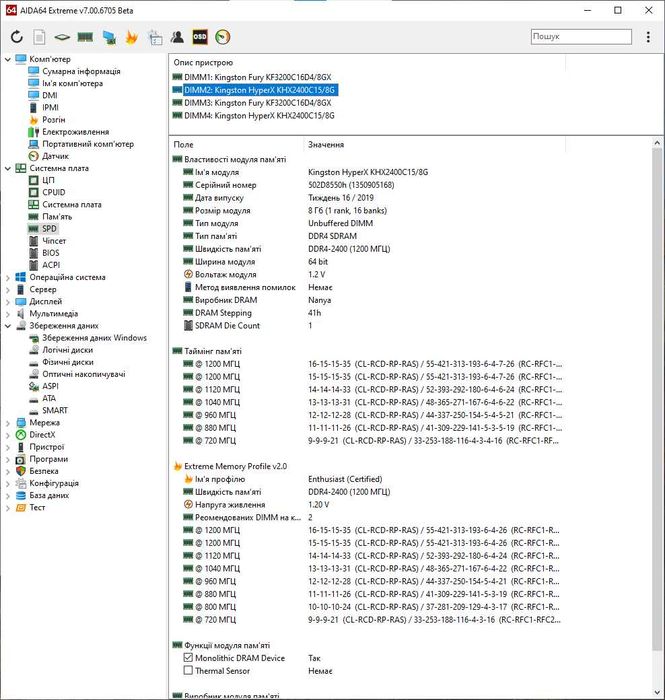Image resolution: width=665 pixels, height=700 pixels.
Task: Expand the Мультимедіа tree node
Action: (7, 314)
